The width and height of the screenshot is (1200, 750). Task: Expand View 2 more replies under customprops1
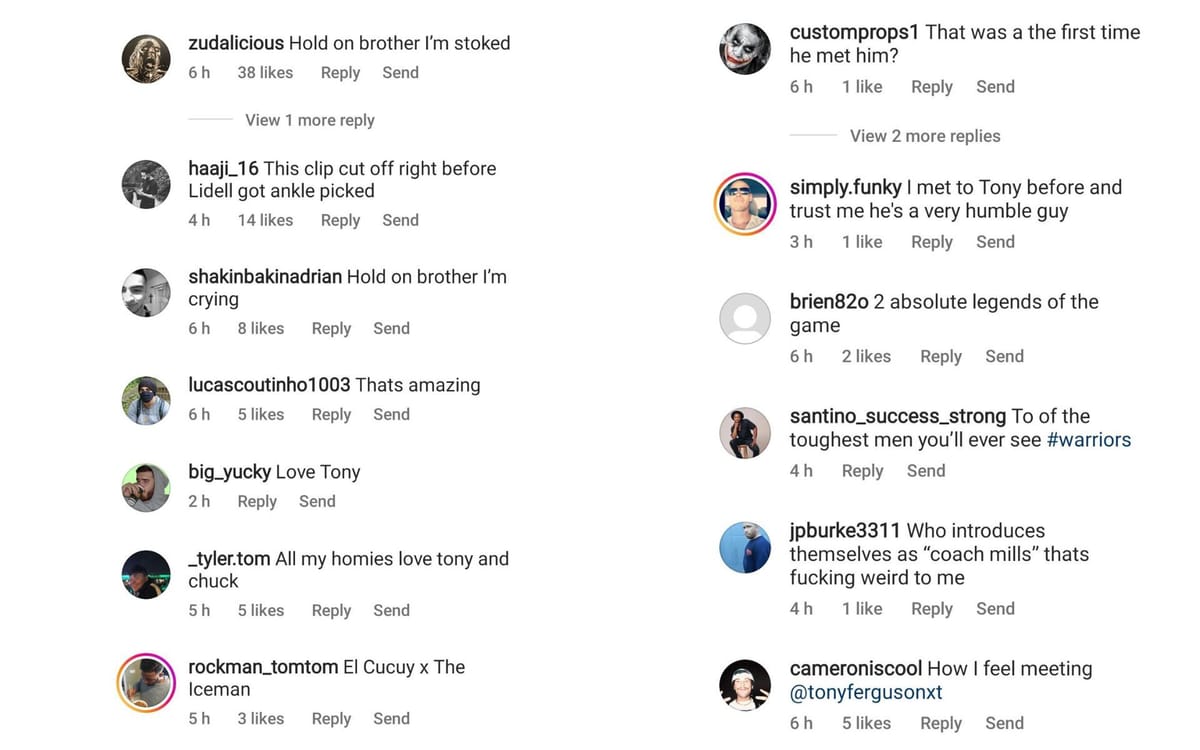(x=925, y=136)
